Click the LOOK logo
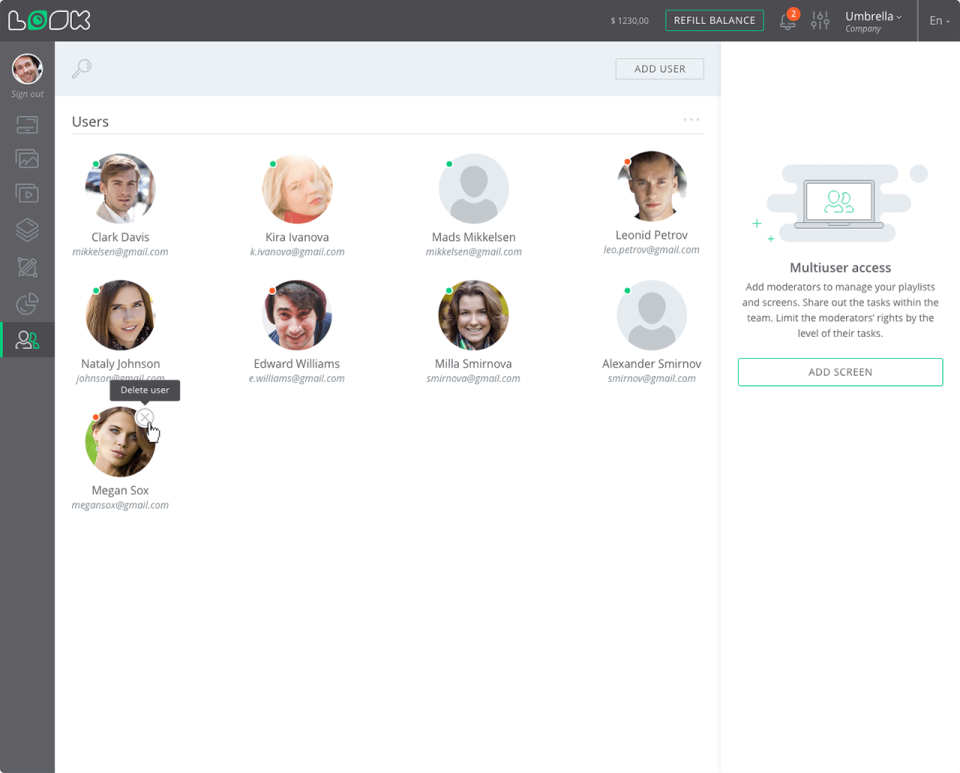Image resolution: width=960 pixels, height=773 pixels. coord(49,20)
